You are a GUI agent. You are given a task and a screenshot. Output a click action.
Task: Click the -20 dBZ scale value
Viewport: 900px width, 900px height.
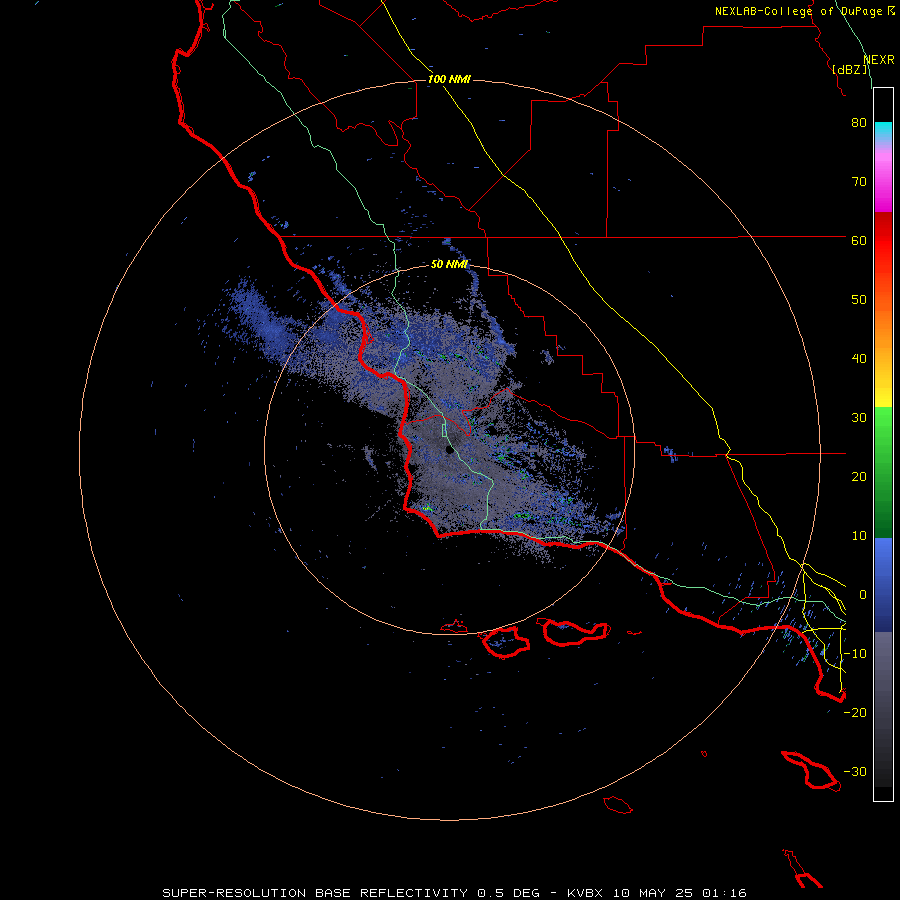pos(855,713)
